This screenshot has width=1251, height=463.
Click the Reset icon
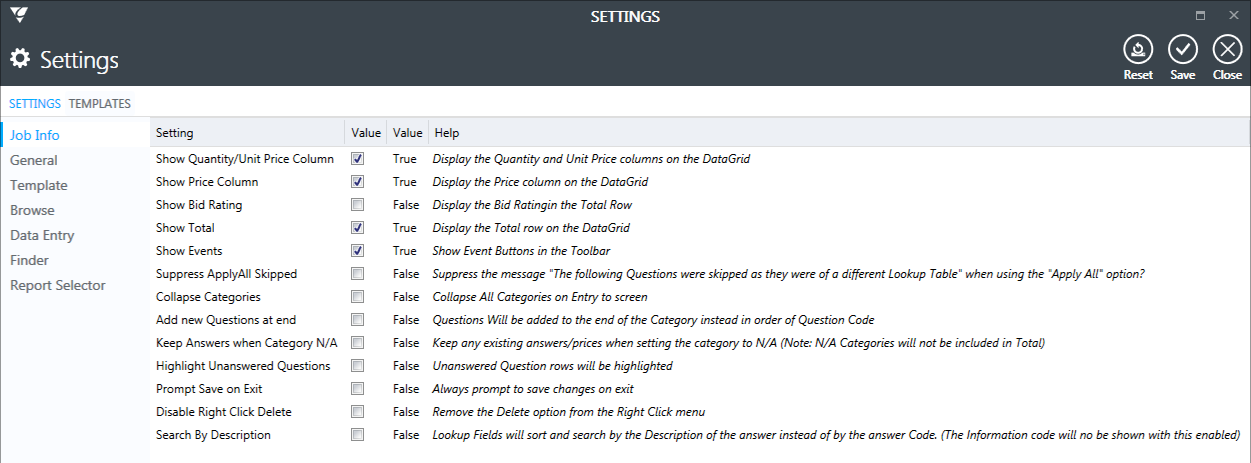pos(1138,49)
